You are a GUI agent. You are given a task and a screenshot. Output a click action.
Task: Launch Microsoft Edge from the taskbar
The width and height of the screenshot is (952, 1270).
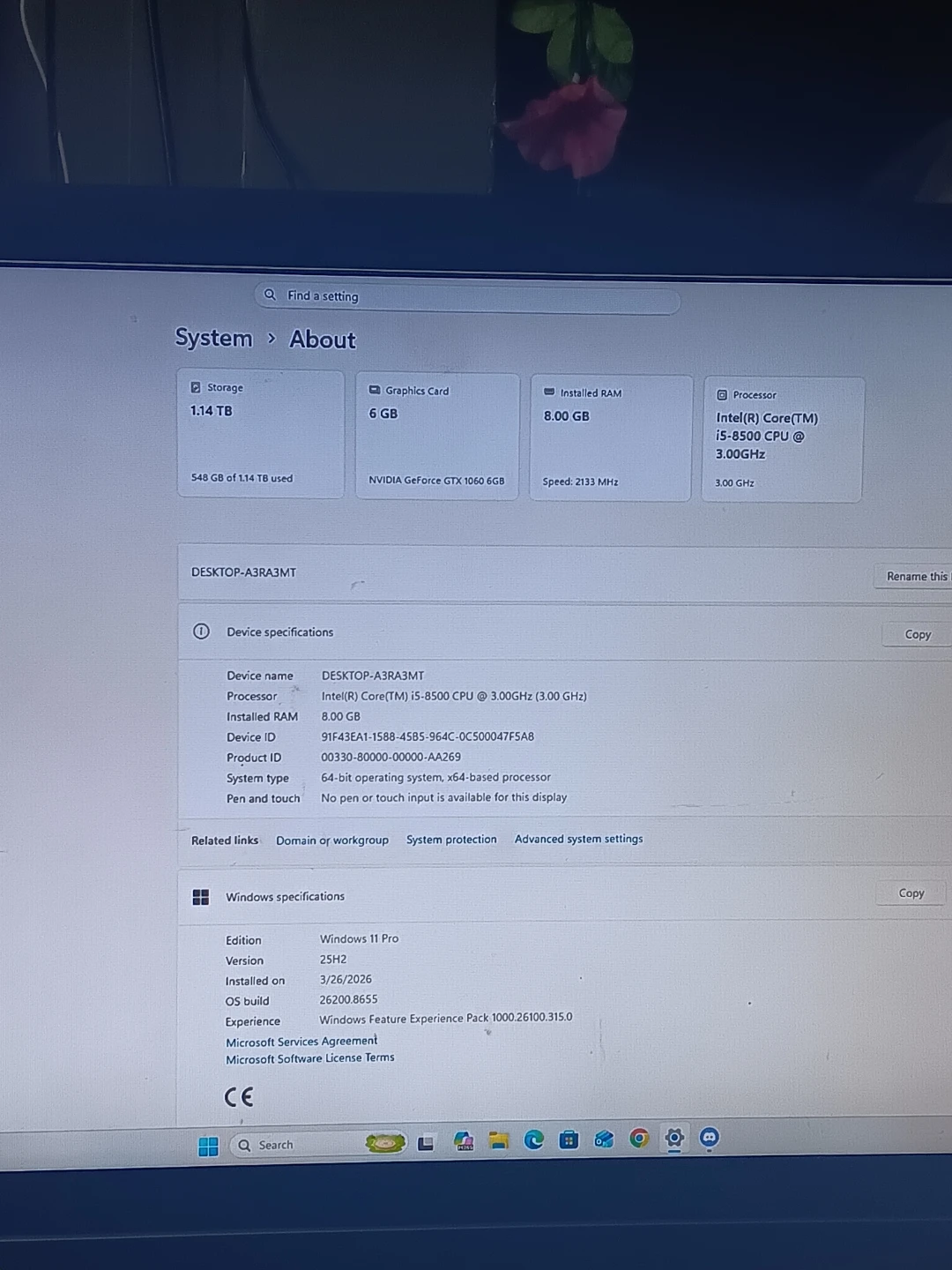pyautogui.click(x=534, y=1139)
